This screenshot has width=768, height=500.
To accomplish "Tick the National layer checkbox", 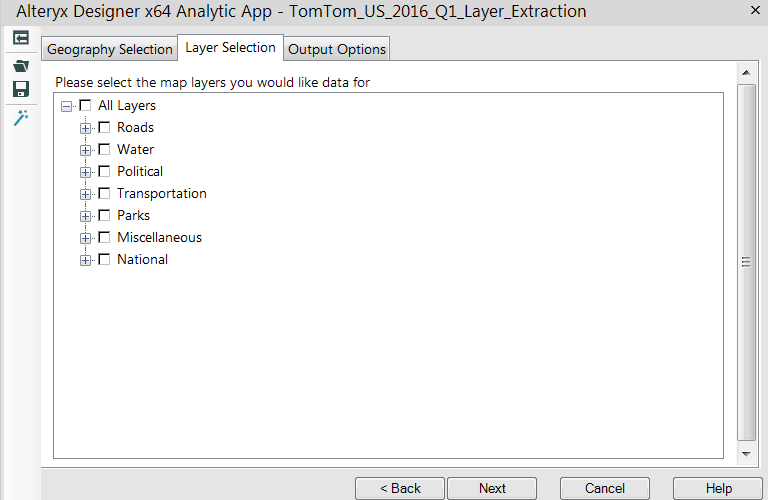I will [104, 260].
